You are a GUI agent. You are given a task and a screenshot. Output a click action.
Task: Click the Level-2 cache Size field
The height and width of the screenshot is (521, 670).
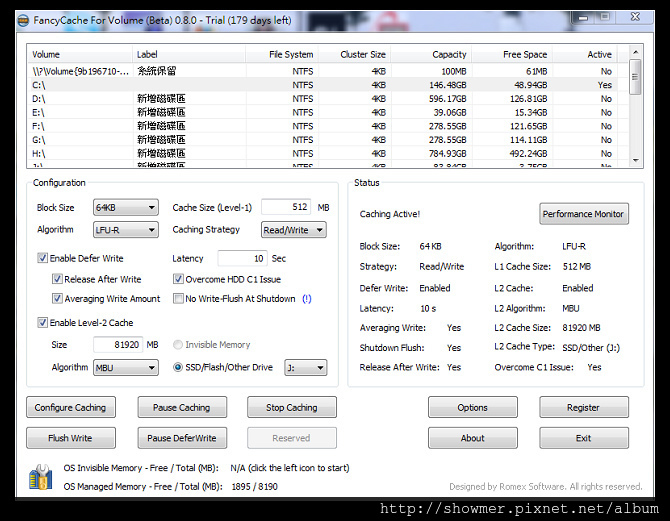tap(118, 344)
